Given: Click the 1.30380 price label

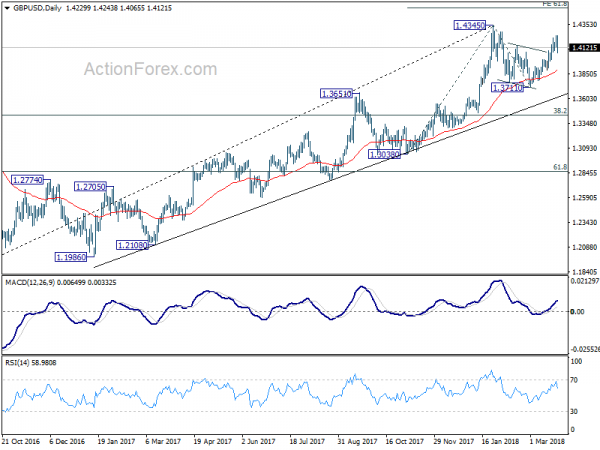Looking at the screenshot, I should pos(384,154).
